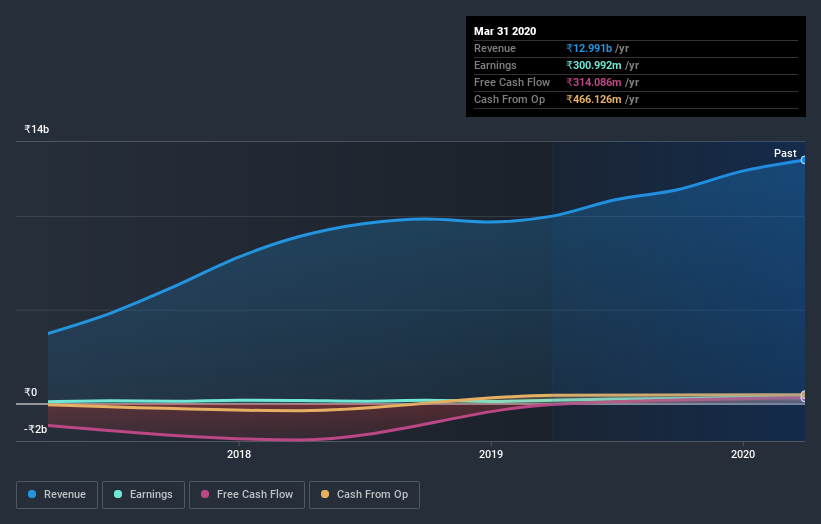Screen dimensions: 821x524
Task: Click the 2020 x-axis label
Action: tap(743, 454)
